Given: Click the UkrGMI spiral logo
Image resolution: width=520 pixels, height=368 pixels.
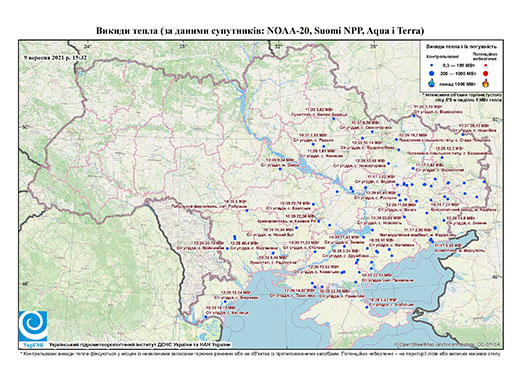Looking at the screenshot, I should 33,326.
